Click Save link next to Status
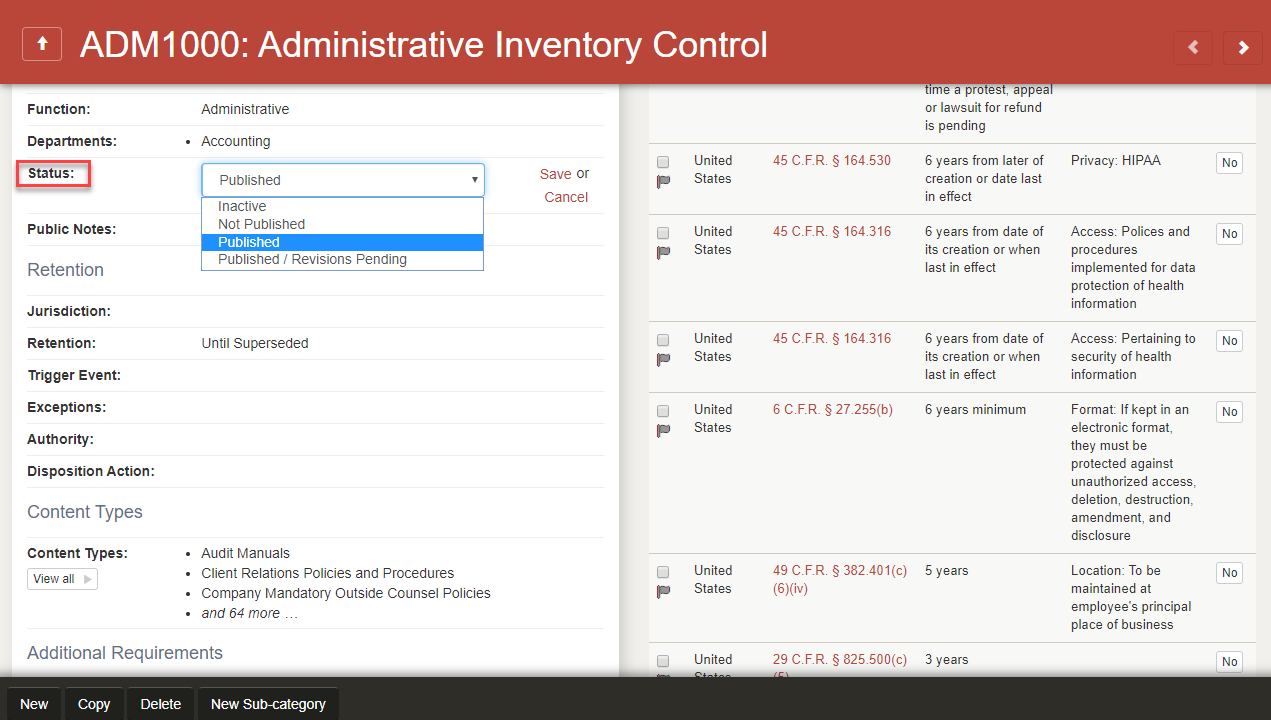The image size is (1271, 720). point(555,174)
